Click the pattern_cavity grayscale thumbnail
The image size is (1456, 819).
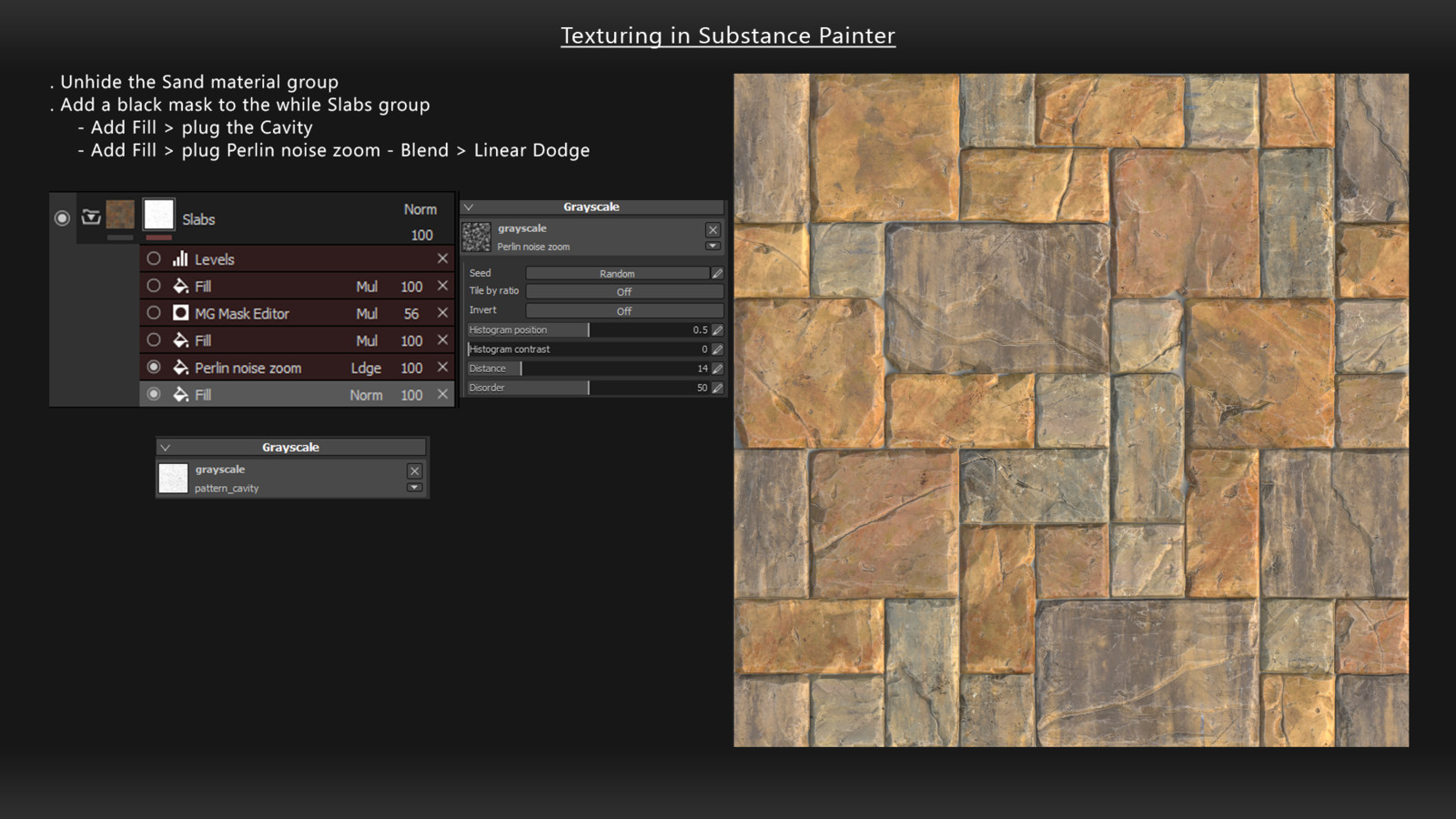click(173, 478)
